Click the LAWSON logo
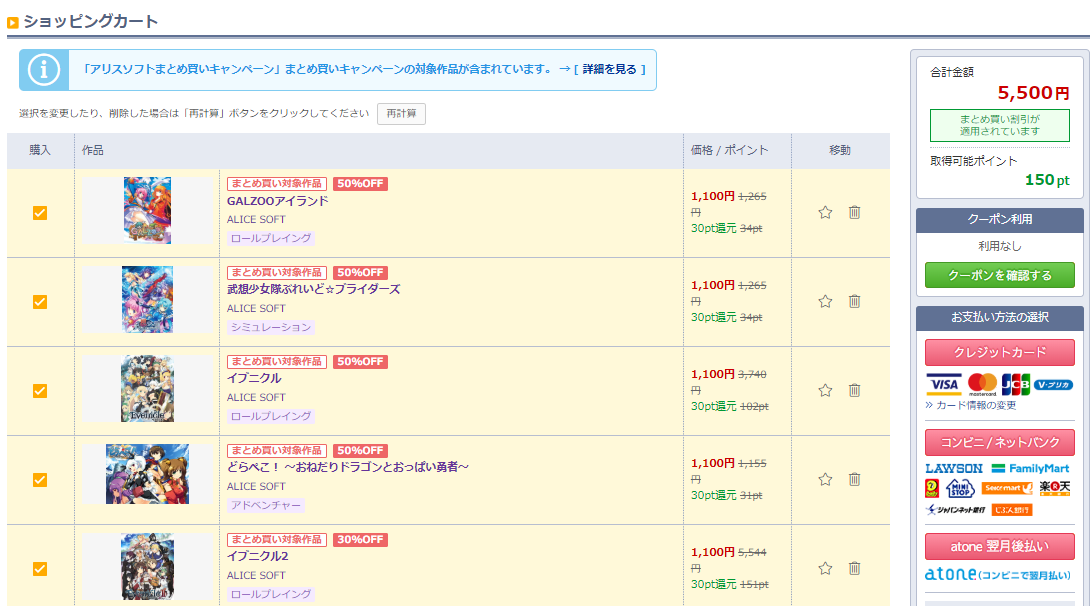Image resolution: width=1092 pixels, height=606 pixels. [954, 469]
